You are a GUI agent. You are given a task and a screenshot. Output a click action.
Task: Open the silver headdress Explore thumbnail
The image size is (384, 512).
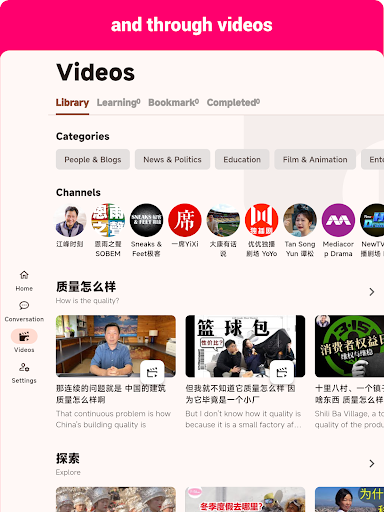(x=116, y=499)
